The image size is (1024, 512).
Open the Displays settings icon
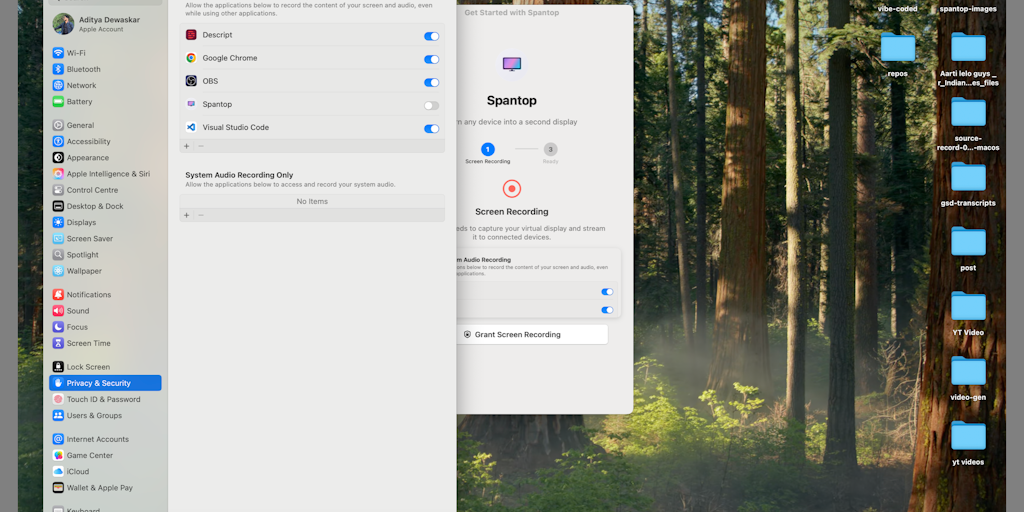click(x=58, y=222)
